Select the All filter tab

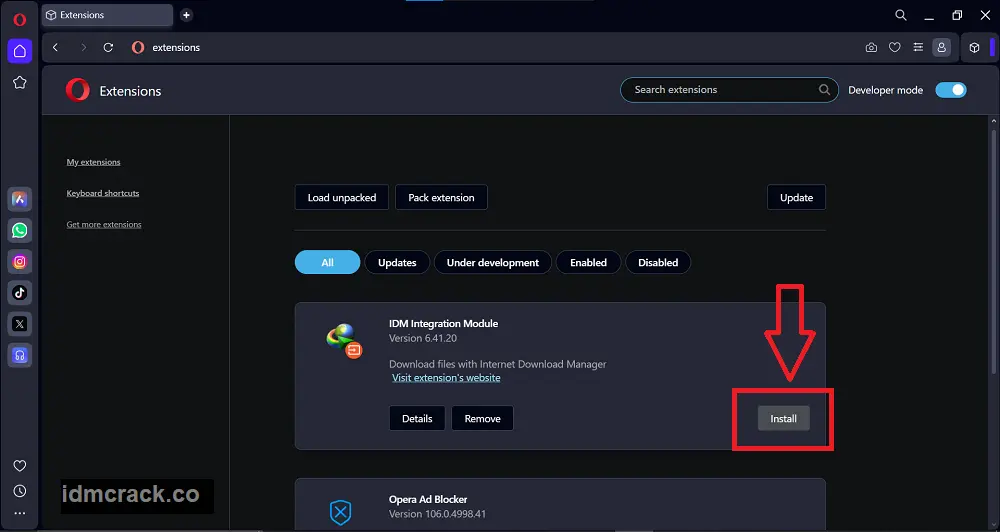pyautogui.click(x=327, y=262)
